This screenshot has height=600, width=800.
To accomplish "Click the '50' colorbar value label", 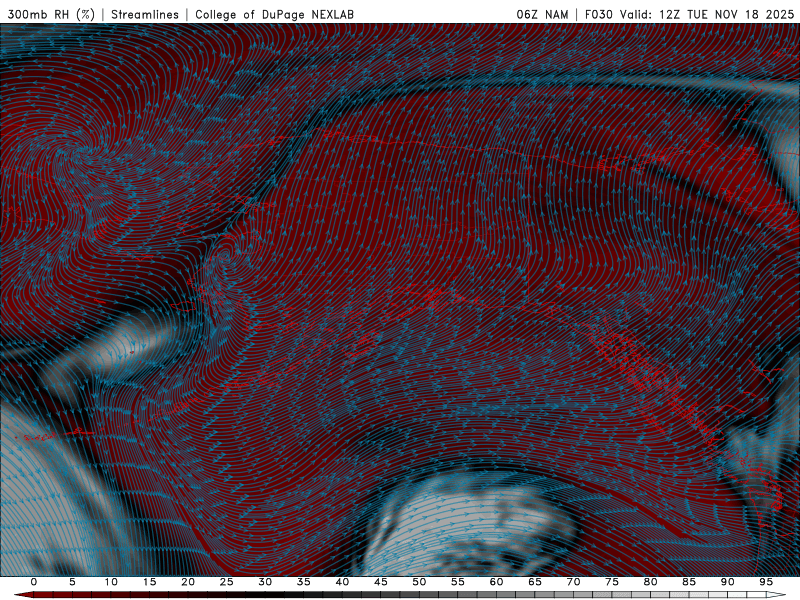I will pyautogui.click(x=419, y=582).
